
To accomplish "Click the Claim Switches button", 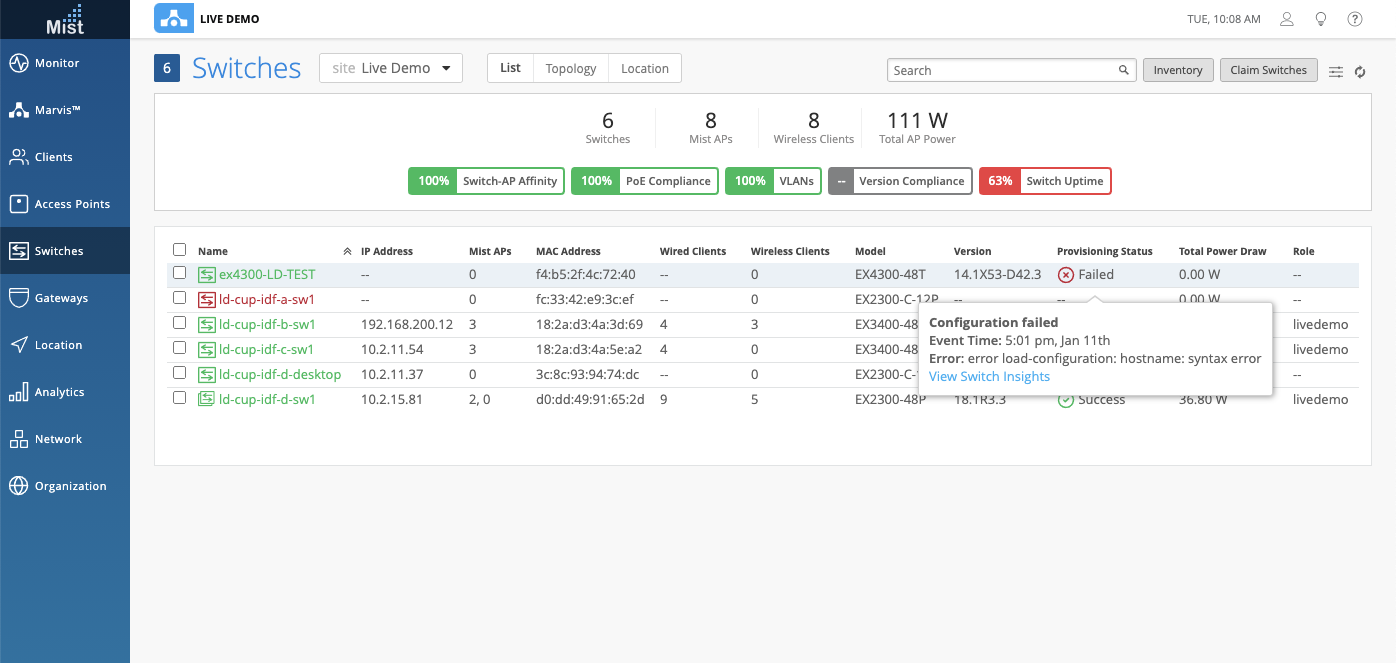I will [x=1268, y=70].
